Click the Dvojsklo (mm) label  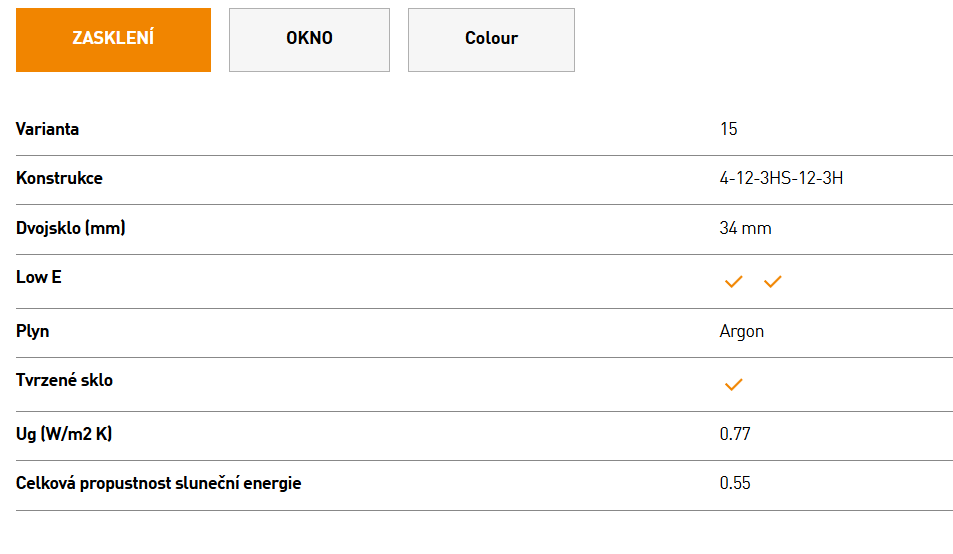coord(71,228)
